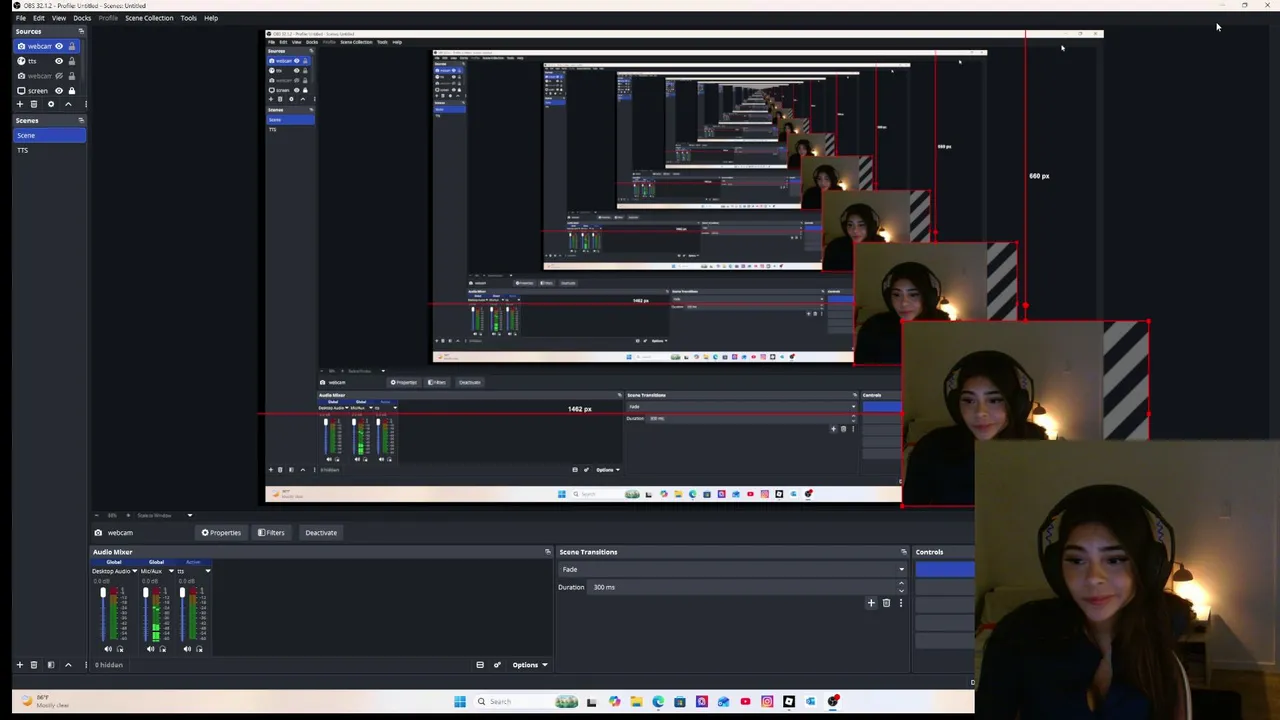Viewport: 1280px width, 720px height.
Task: Open the Audio Mixer Options dropdown
Action: click(529, 665)
